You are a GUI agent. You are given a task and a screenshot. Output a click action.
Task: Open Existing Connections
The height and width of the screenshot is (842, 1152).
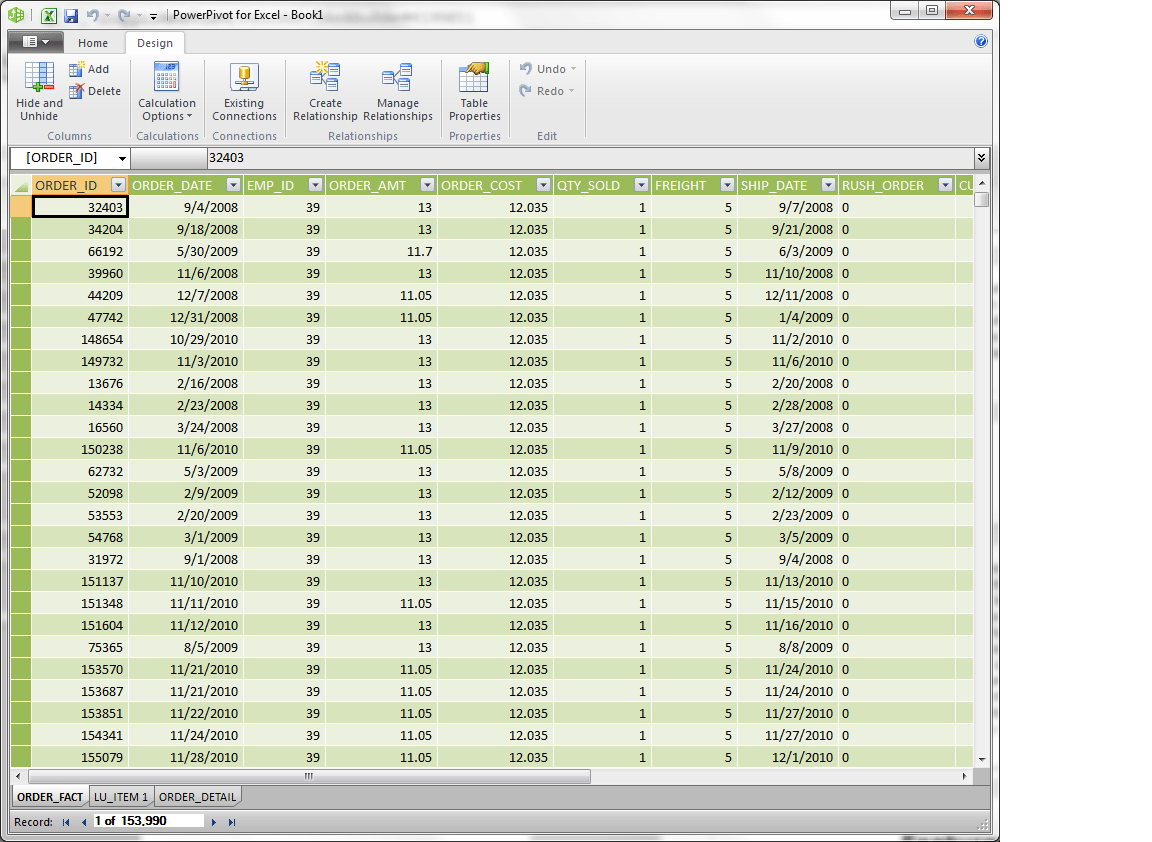tap(244, 91)
